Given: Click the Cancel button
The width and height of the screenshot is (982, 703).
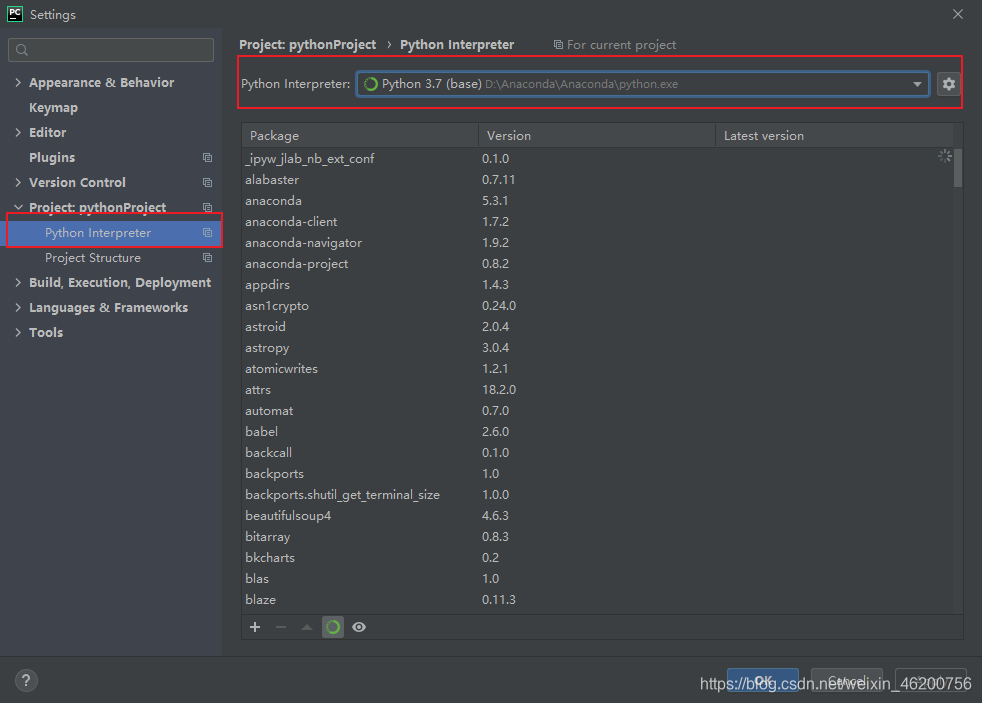Looking at the screenshot, I should pyautogui.click(x=846, y=680).
